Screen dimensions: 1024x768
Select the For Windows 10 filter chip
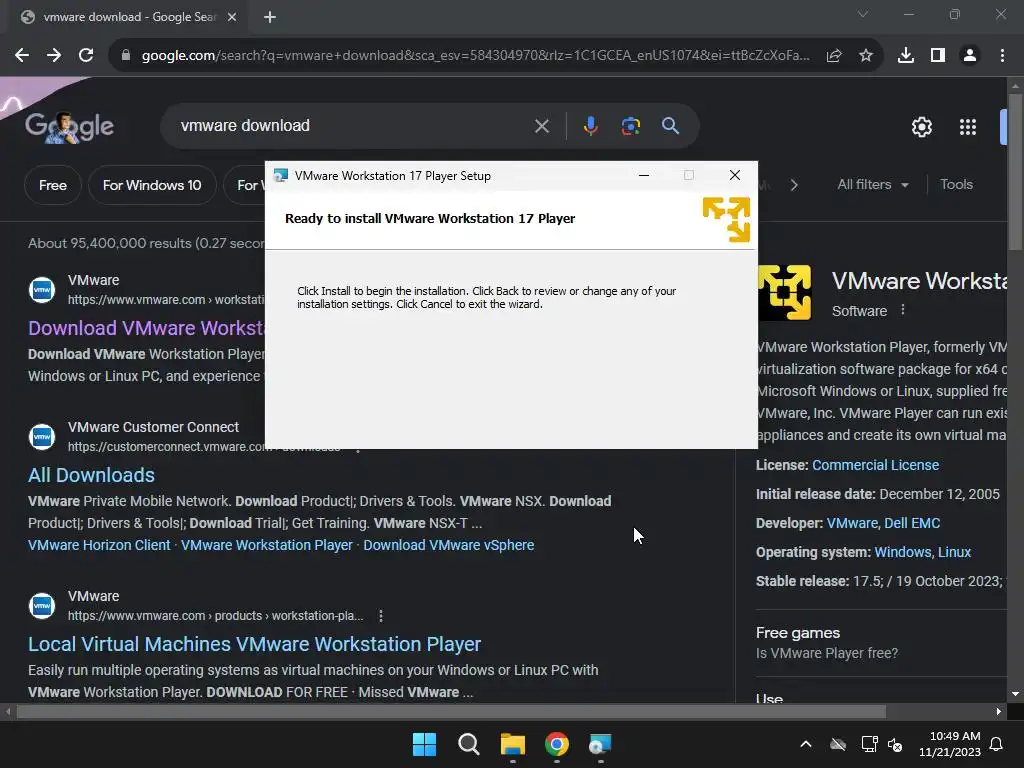(152, 185)
